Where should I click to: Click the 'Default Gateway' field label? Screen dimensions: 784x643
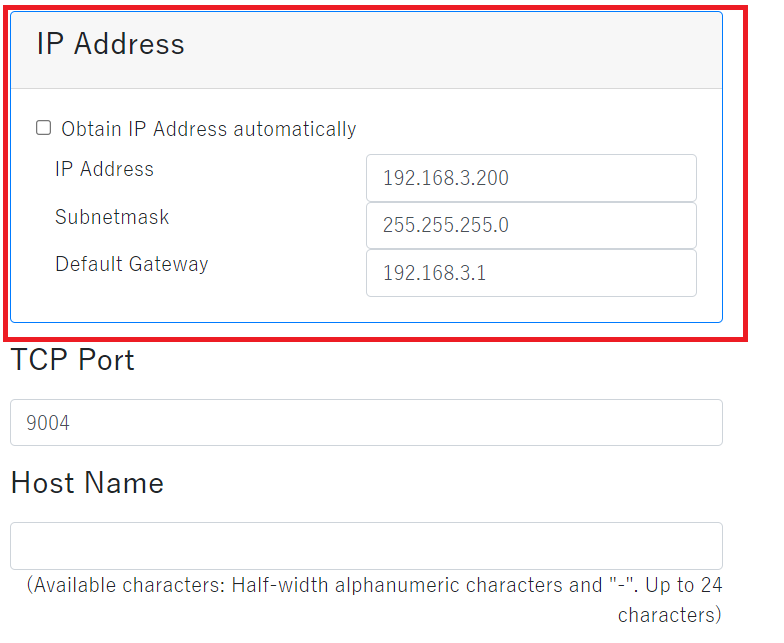[x=131, y=264]
